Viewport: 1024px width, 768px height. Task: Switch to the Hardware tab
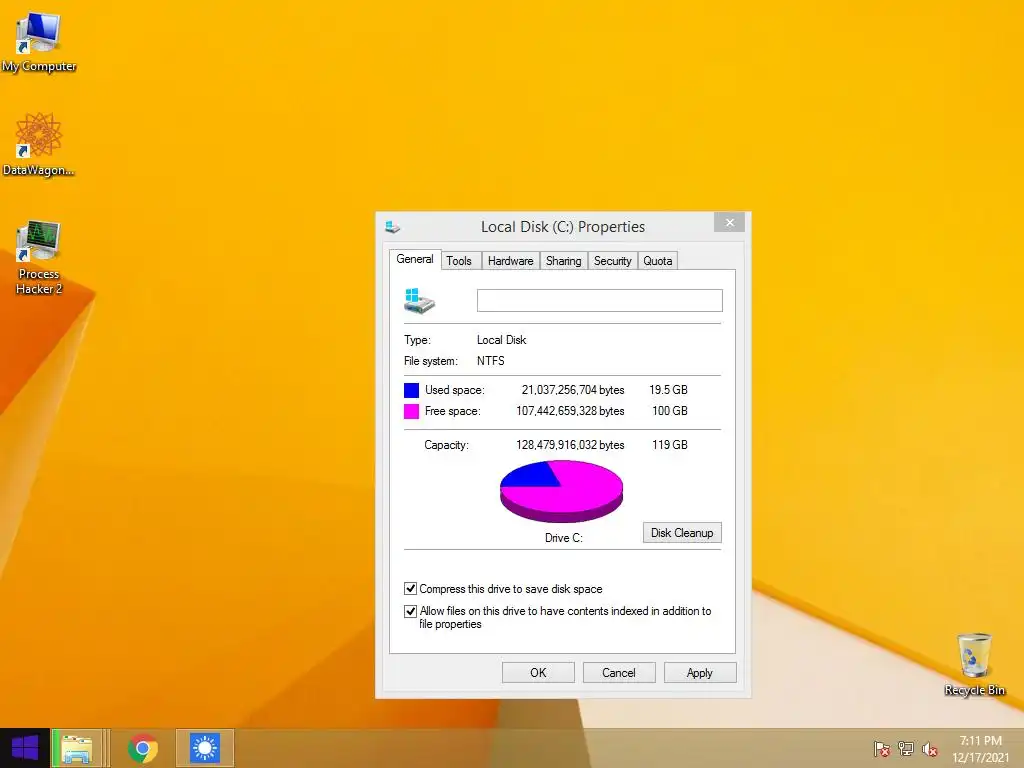pyautogui.click(x=511, y=261)
